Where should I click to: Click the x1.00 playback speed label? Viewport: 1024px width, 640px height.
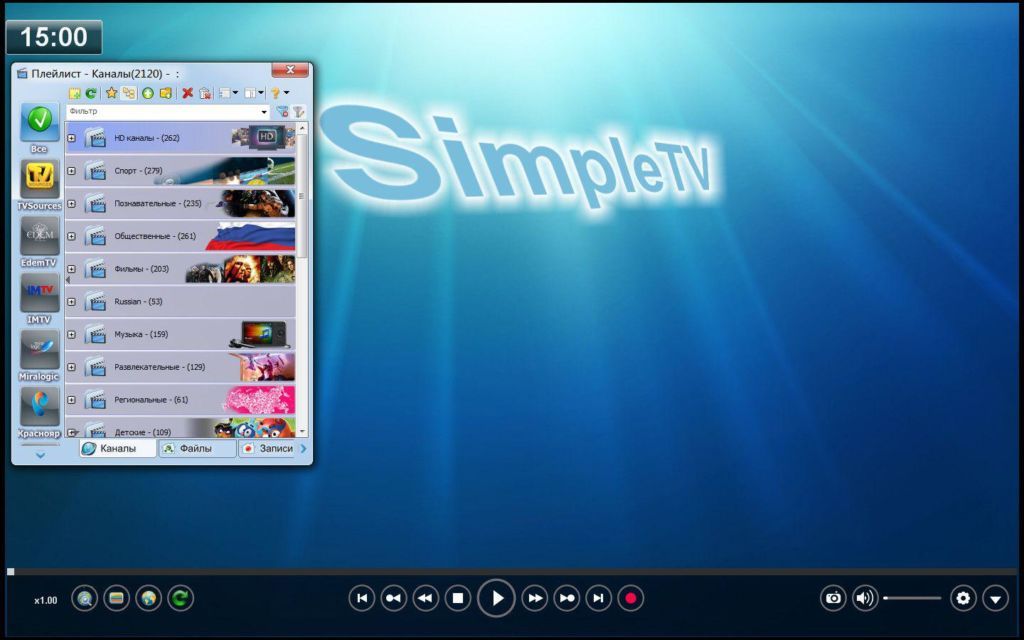point(46,600)
